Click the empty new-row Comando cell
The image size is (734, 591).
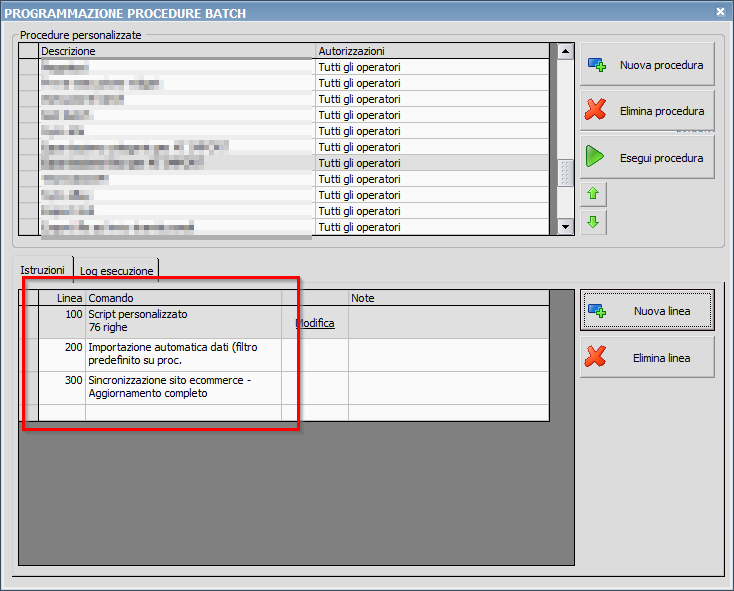[184, 412]
